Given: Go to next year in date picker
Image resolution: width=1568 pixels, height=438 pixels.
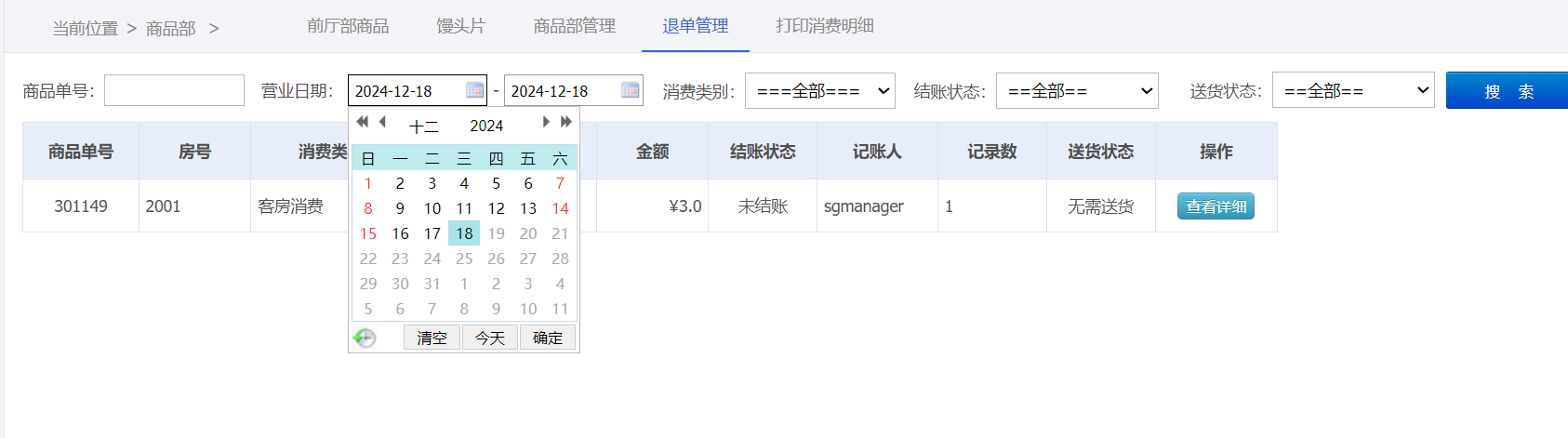Looking at the screenshot, I should tap(565, 122).
